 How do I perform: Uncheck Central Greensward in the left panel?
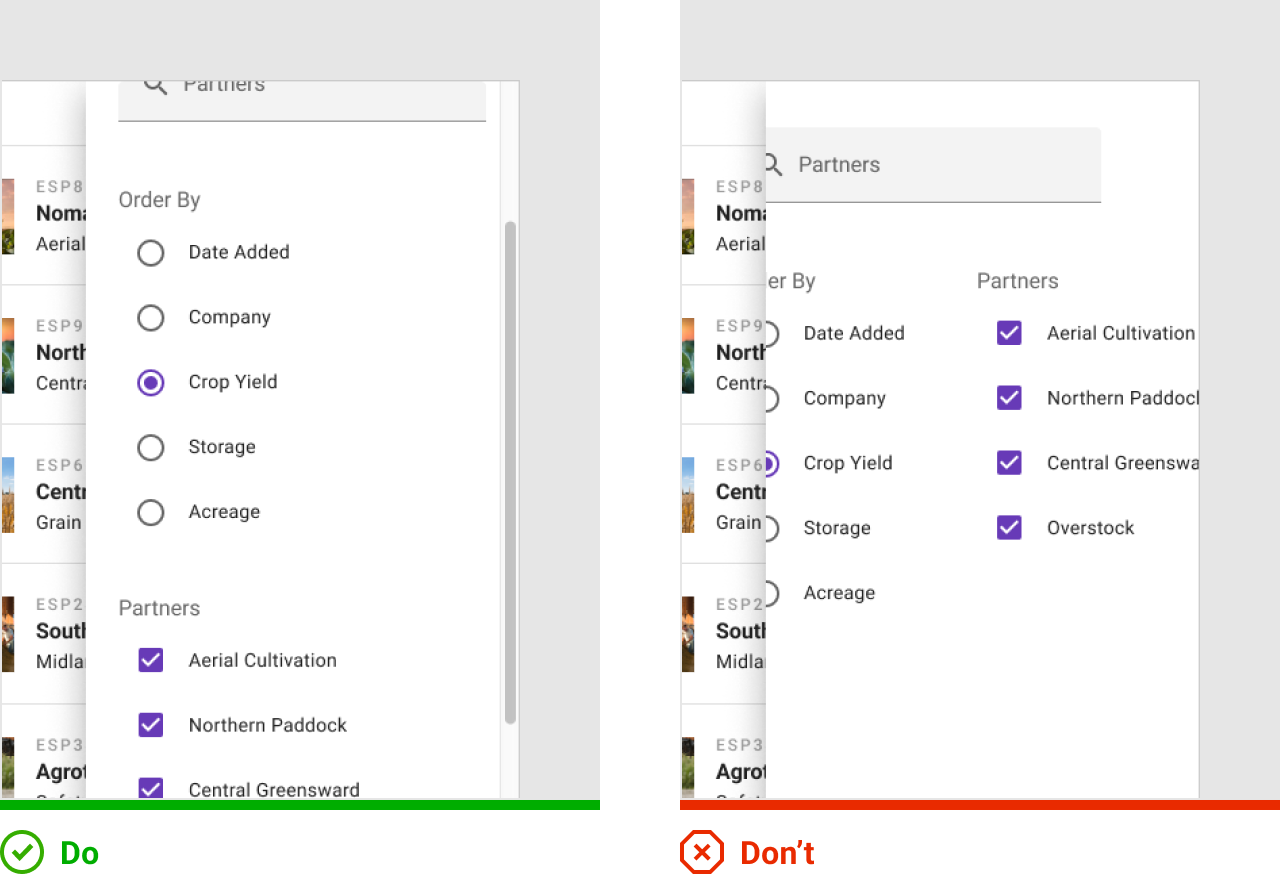(x=151, y=789)
